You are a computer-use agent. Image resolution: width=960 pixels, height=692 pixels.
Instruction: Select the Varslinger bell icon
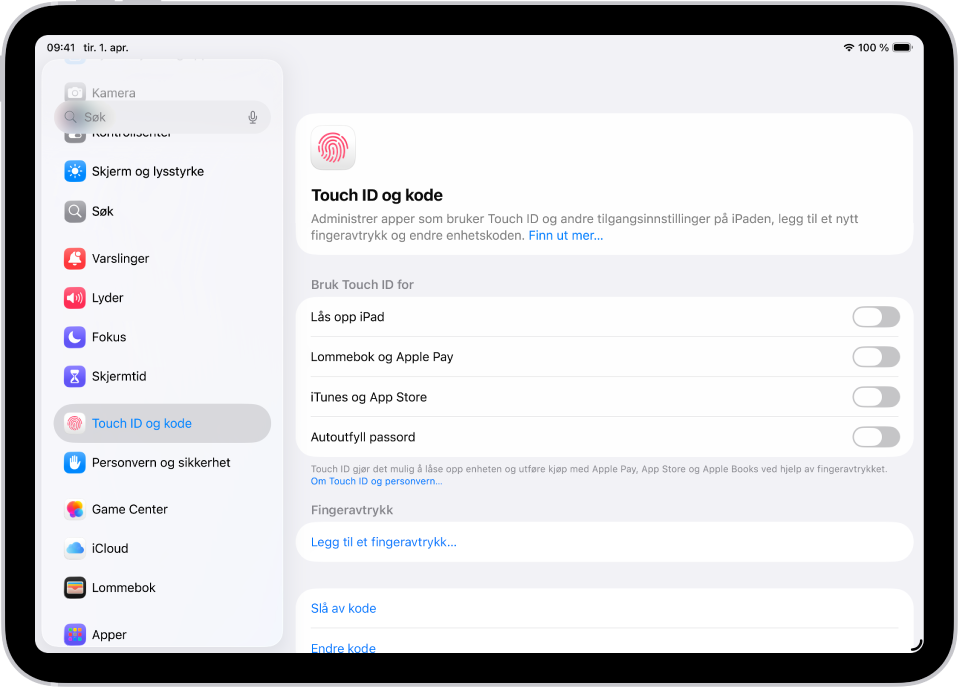[75, 258]
